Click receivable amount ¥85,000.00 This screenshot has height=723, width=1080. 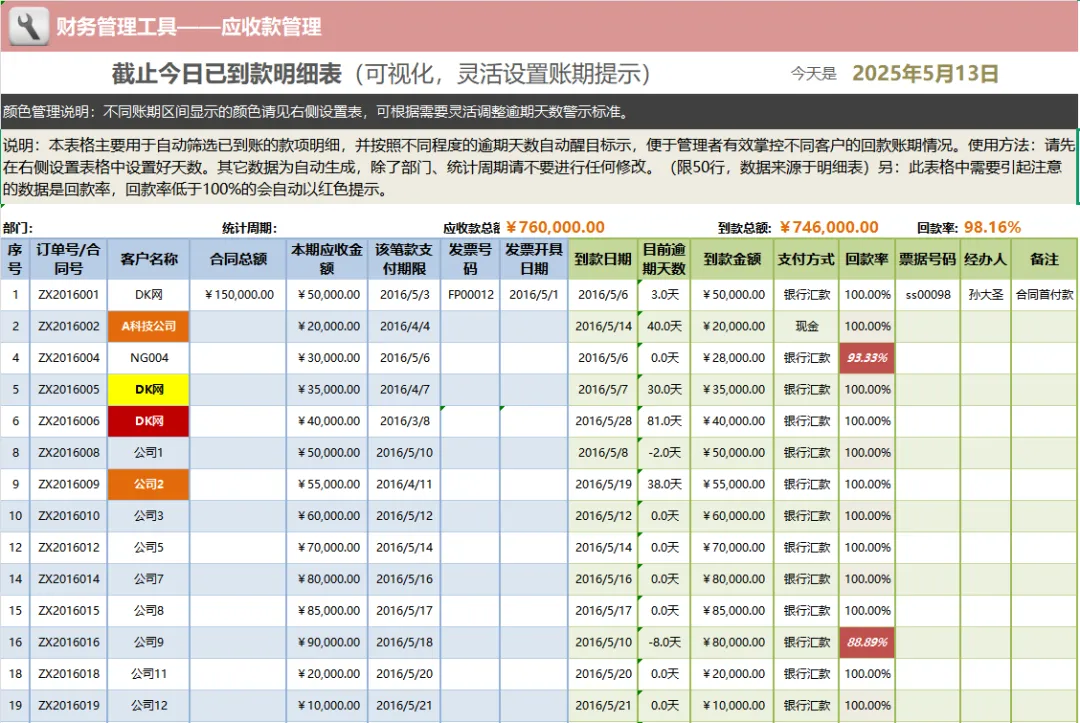[x=327, y=611]
